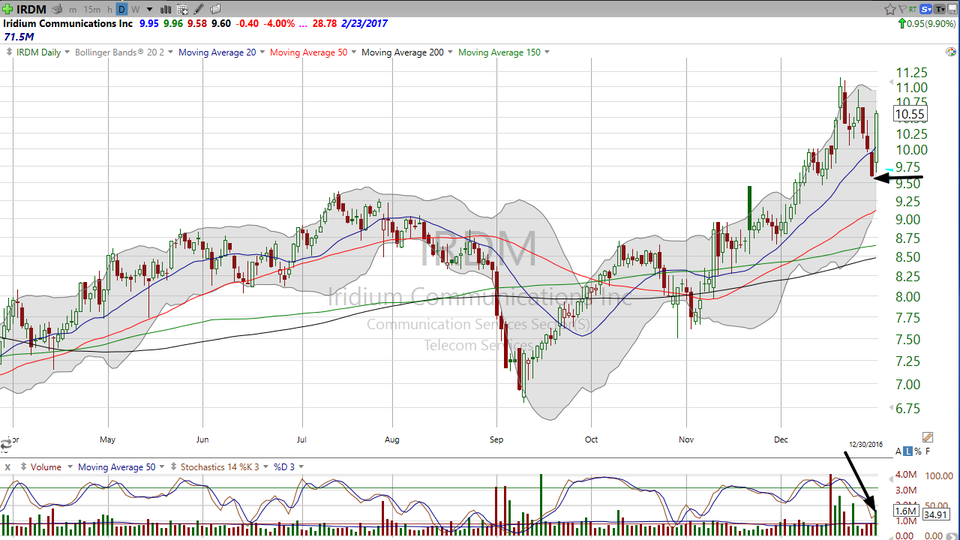
Task: Open the Moving Average 20 dropdown
Action: coord(262,52)
